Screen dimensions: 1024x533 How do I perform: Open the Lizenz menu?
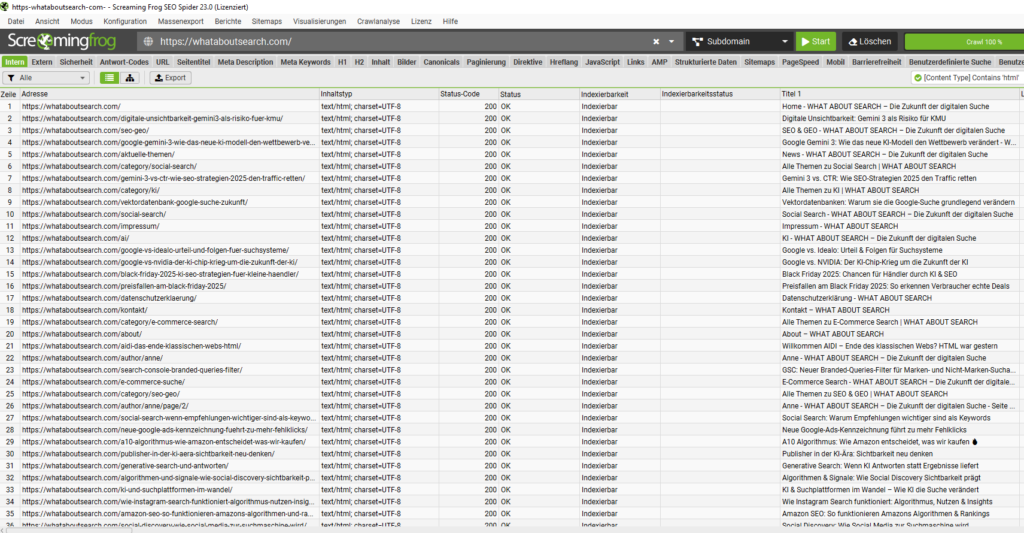[x=421, y=22]
